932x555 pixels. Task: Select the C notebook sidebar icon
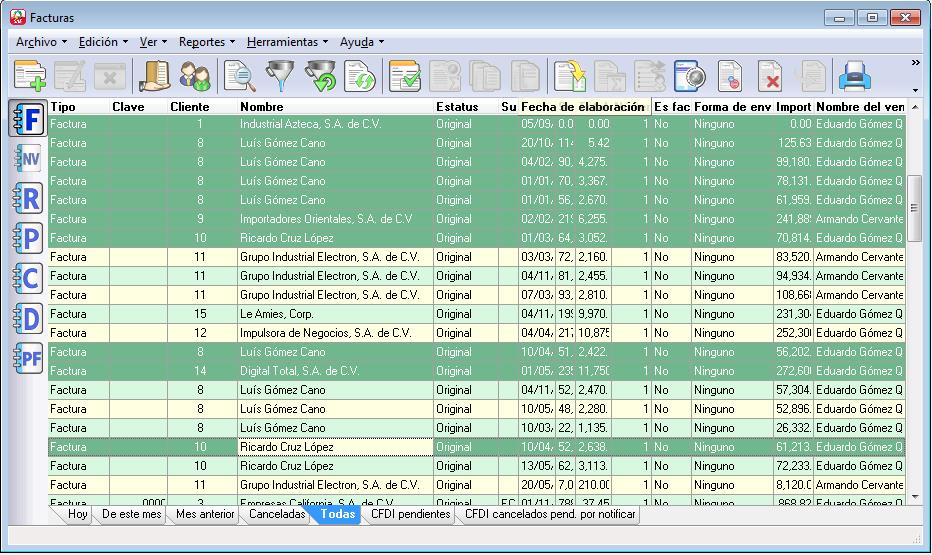[27, 278]
